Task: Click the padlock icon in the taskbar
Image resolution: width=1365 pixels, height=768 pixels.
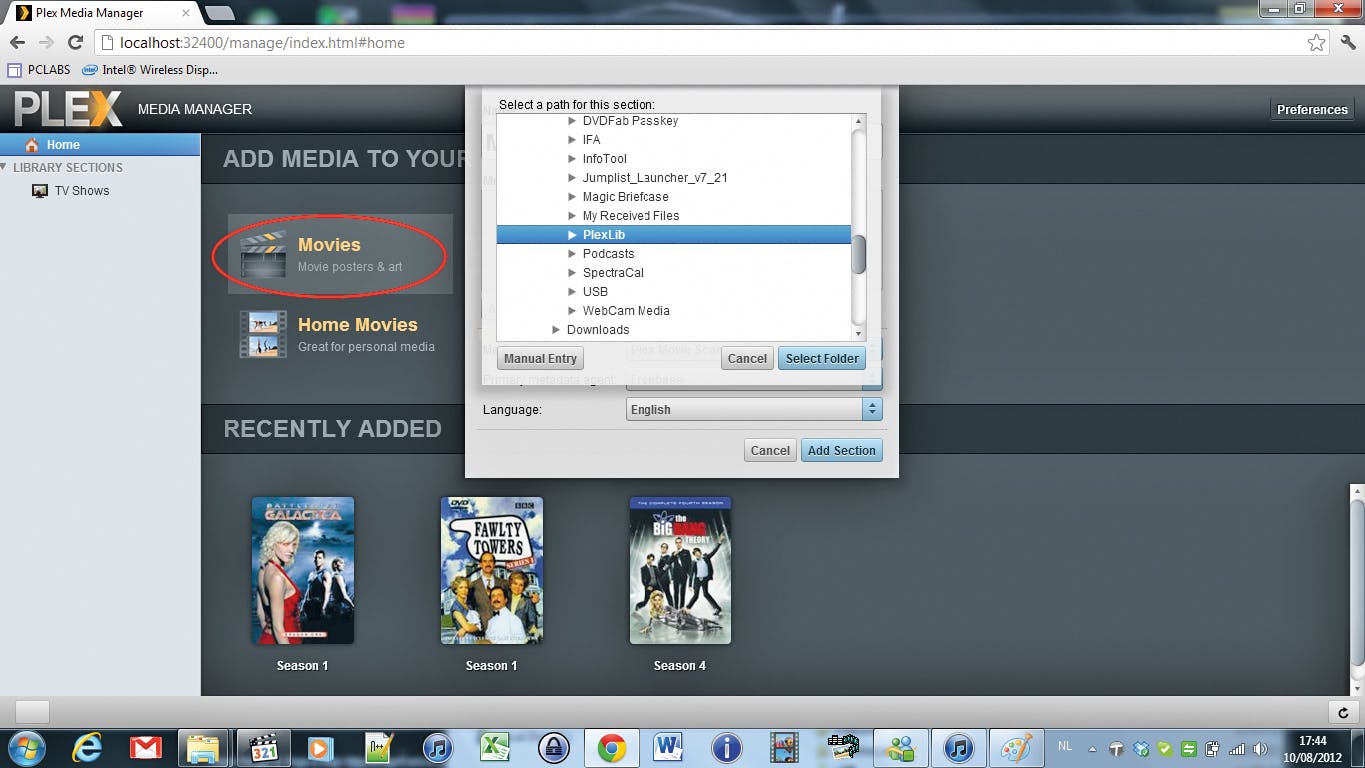Action: coord(553,748)
